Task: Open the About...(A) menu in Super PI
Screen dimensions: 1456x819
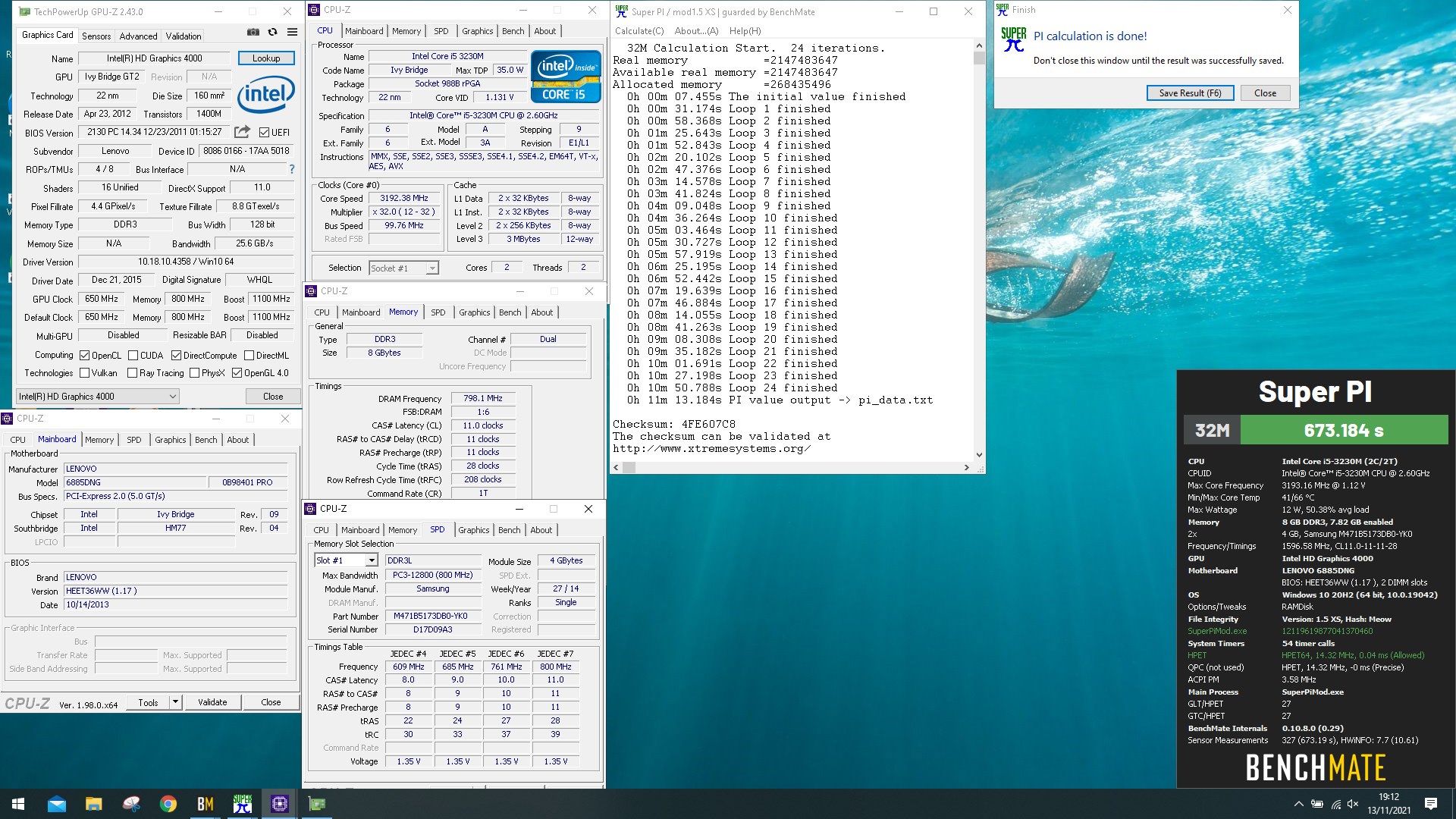Action: pyautogui.click(x=696, y=31)
